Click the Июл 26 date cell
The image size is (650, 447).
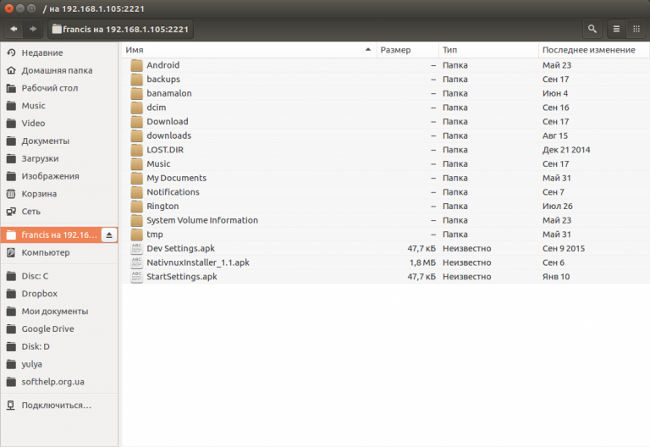pyautogui.click(x=557, y=206)
